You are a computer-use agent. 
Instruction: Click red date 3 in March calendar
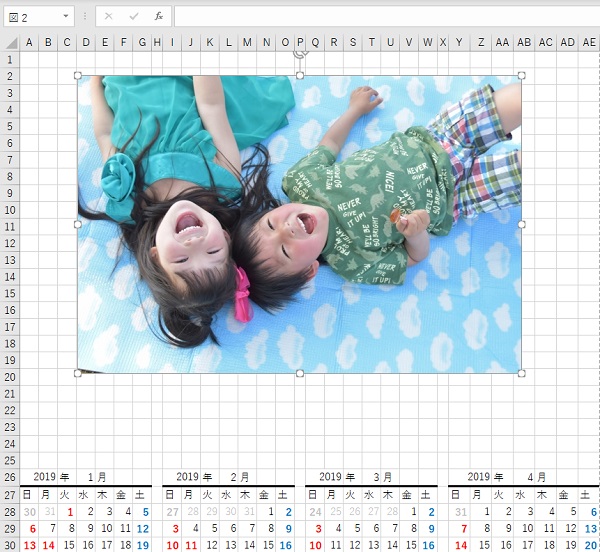point(318,529)
